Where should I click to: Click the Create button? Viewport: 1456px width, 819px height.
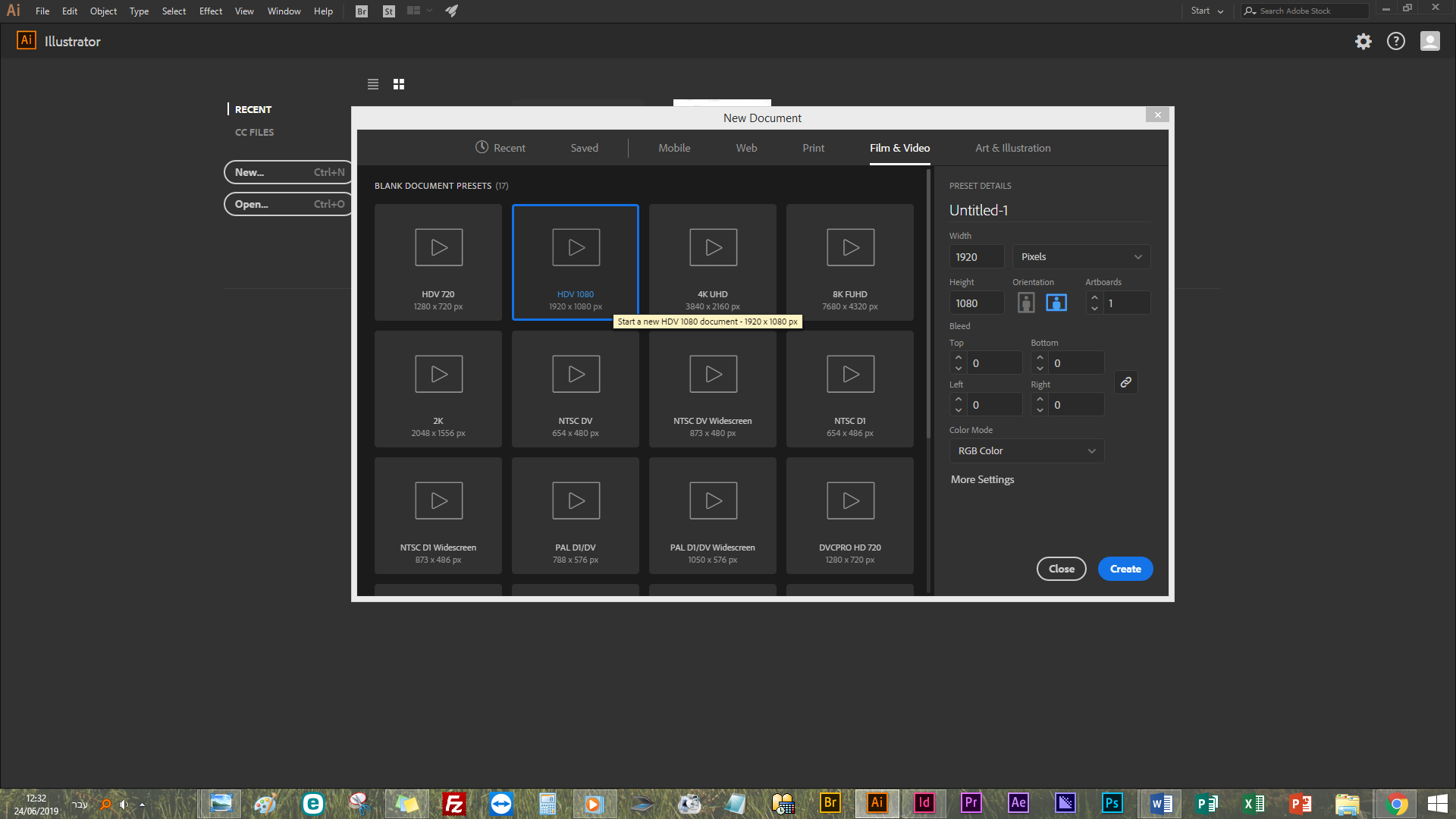[x=1125, y=569]
